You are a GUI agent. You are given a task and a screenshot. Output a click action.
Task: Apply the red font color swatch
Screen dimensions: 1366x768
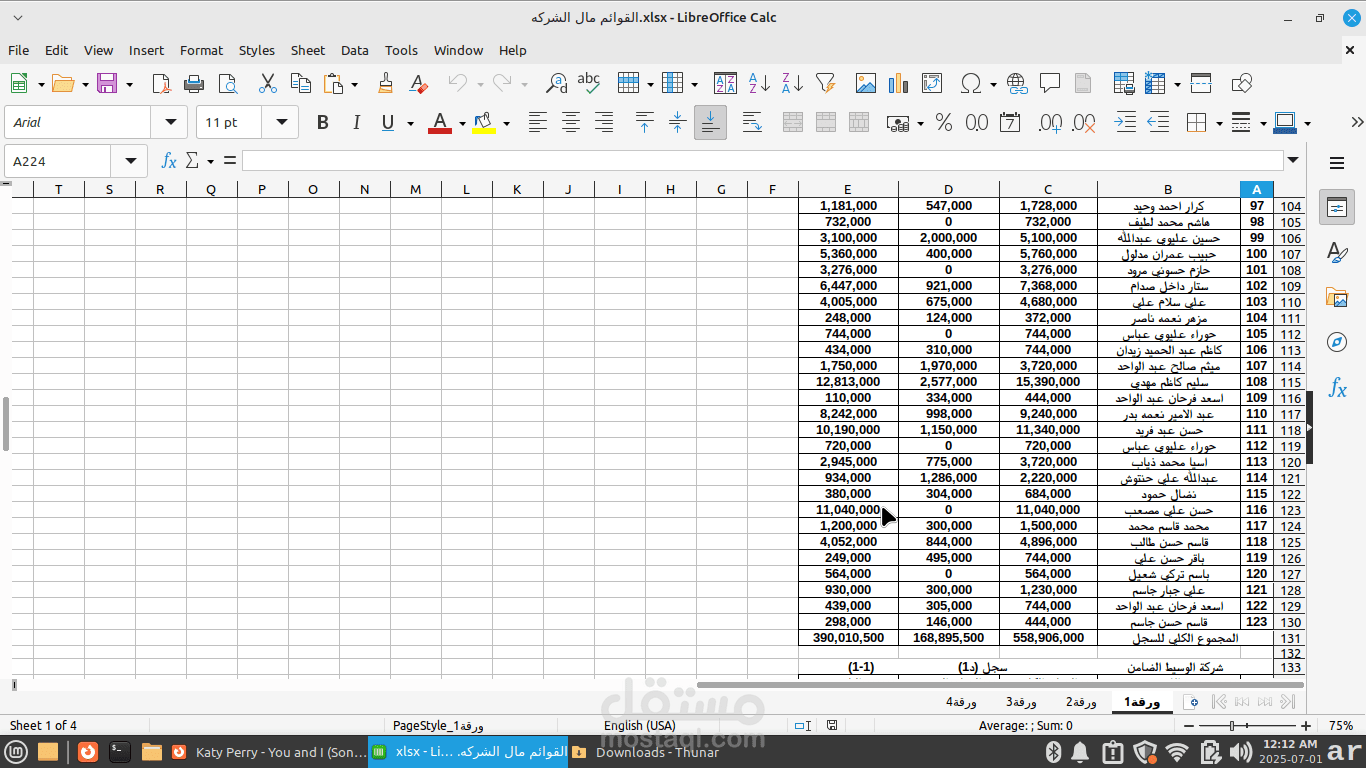[x=439, y=122]
